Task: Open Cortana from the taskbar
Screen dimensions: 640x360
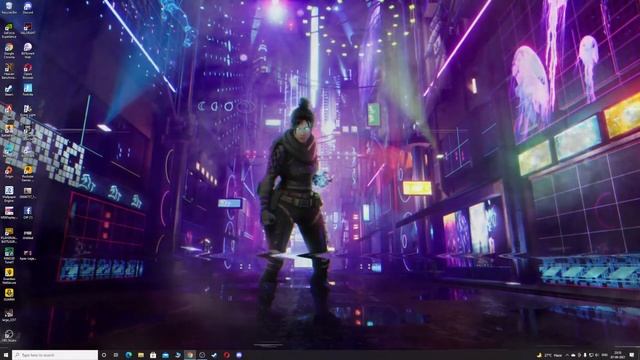Action: (x=104, y=355)
